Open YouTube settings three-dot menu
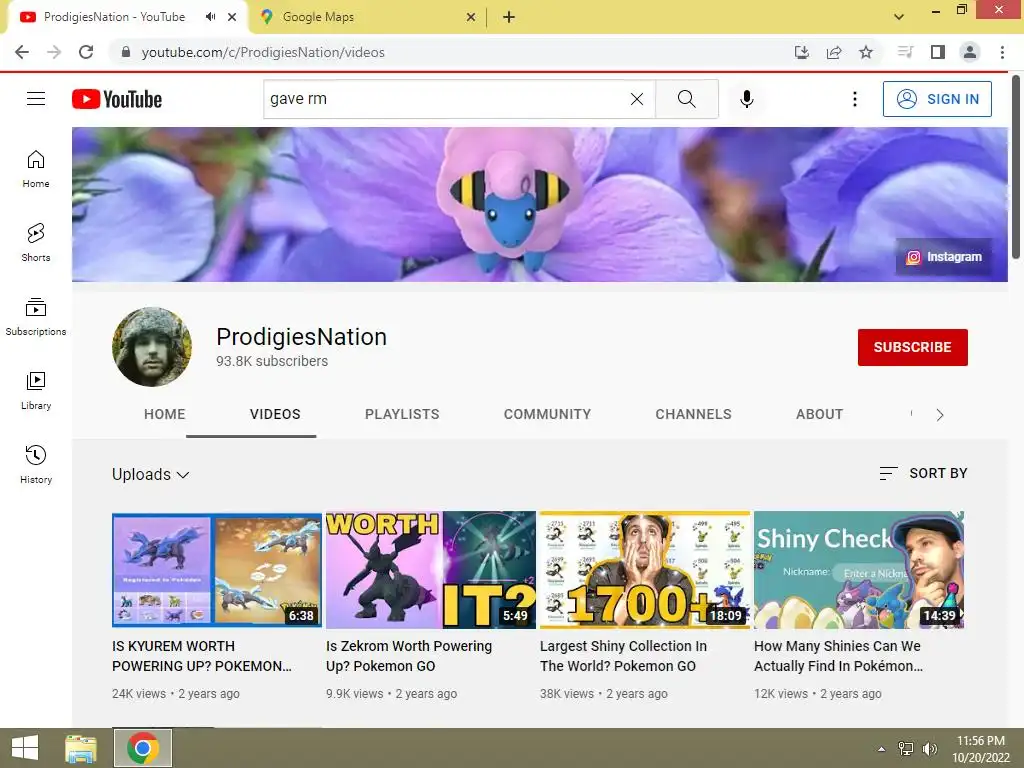1024x768 pixels. pos(855,99)
